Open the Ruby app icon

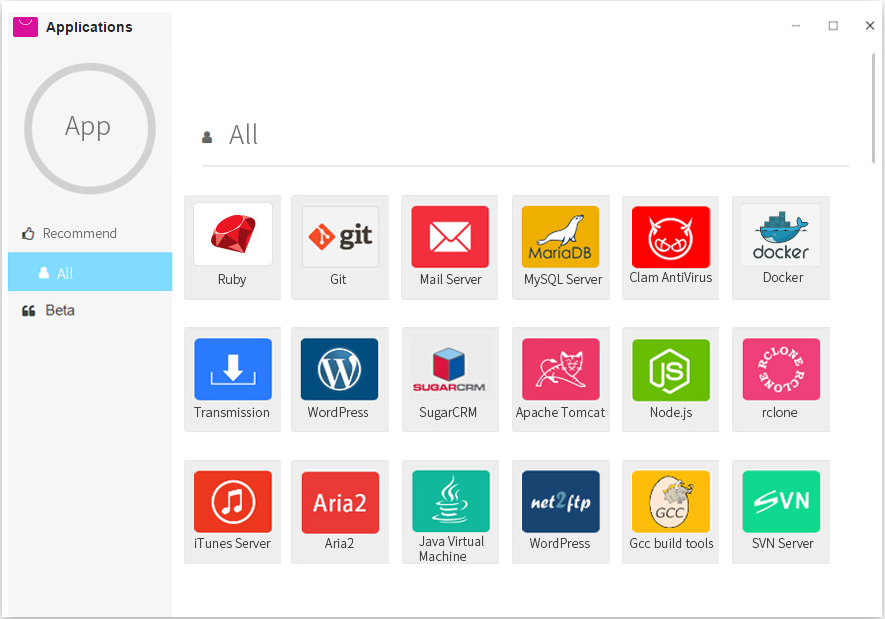pos(233,234)
